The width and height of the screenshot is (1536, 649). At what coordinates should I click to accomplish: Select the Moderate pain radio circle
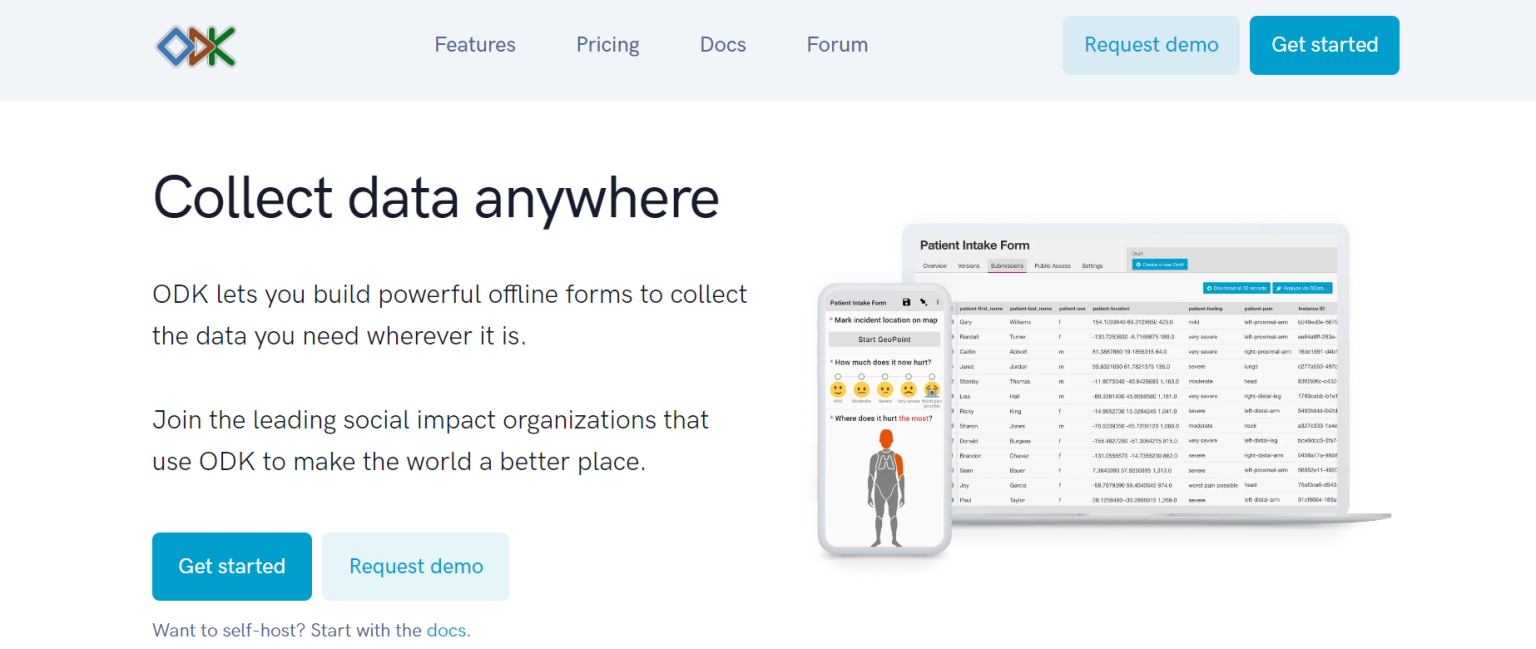click(862, 376)
